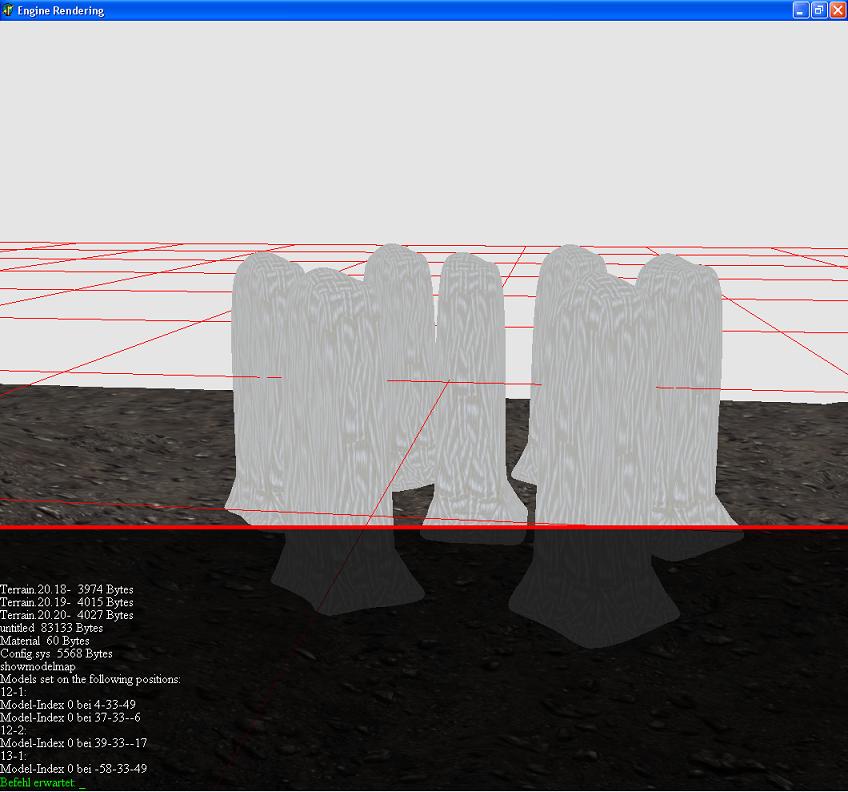Screen dimensions: 848x792
Task: Click the Engine Rendering application icon
Action: pos(9,10)
